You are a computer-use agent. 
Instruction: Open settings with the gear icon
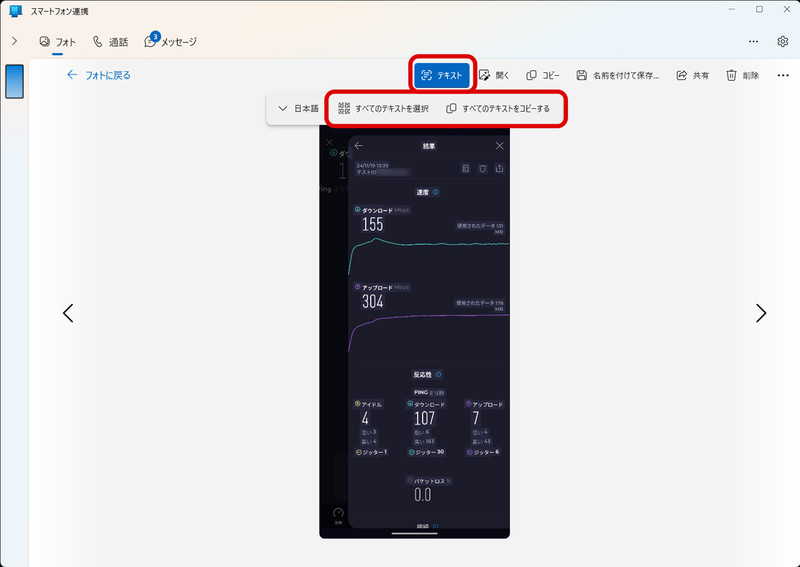(x=783, y=41)
